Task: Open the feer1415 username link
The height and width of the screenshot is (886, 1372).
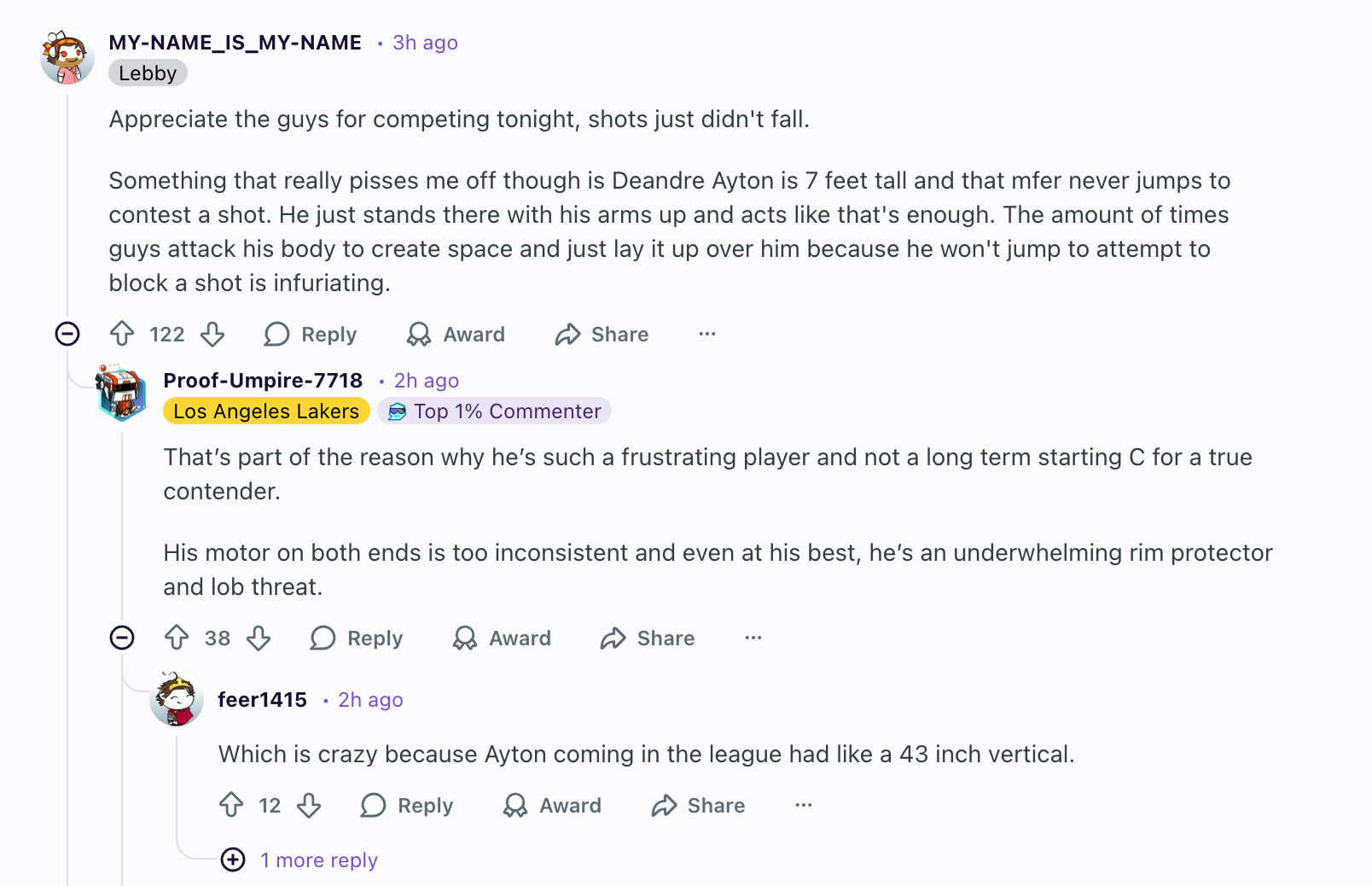Action: (x=262, y=699)
